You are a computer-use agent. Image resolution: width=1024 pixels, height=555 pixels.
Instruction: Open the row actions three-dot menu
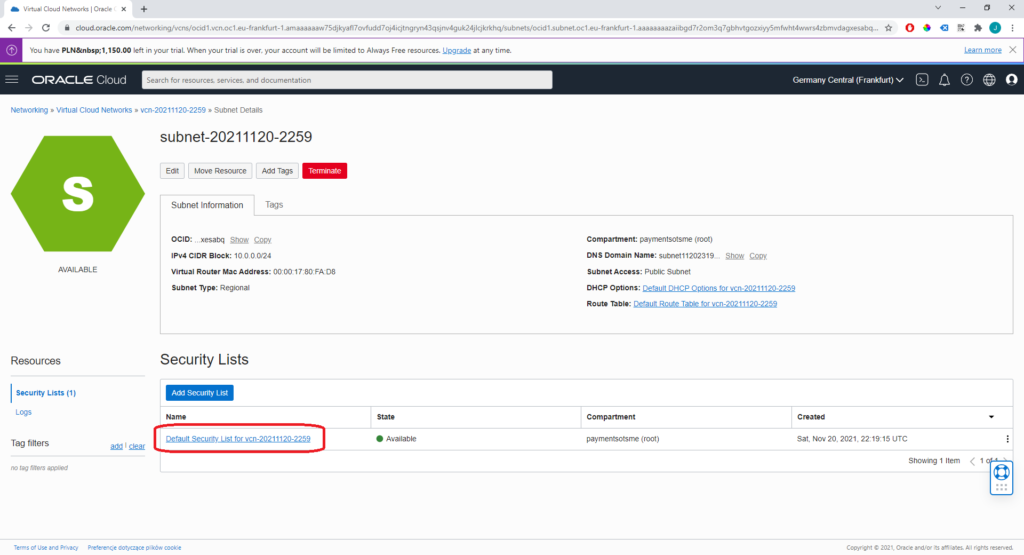click(1007, 439)
